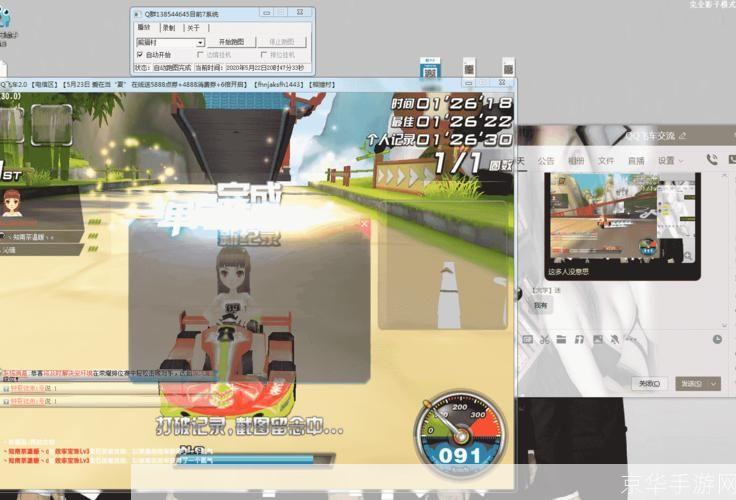The image size is (736, 500).
Task: Click the speedometer gauge showing 091
Action: click(x=460, y=434)
